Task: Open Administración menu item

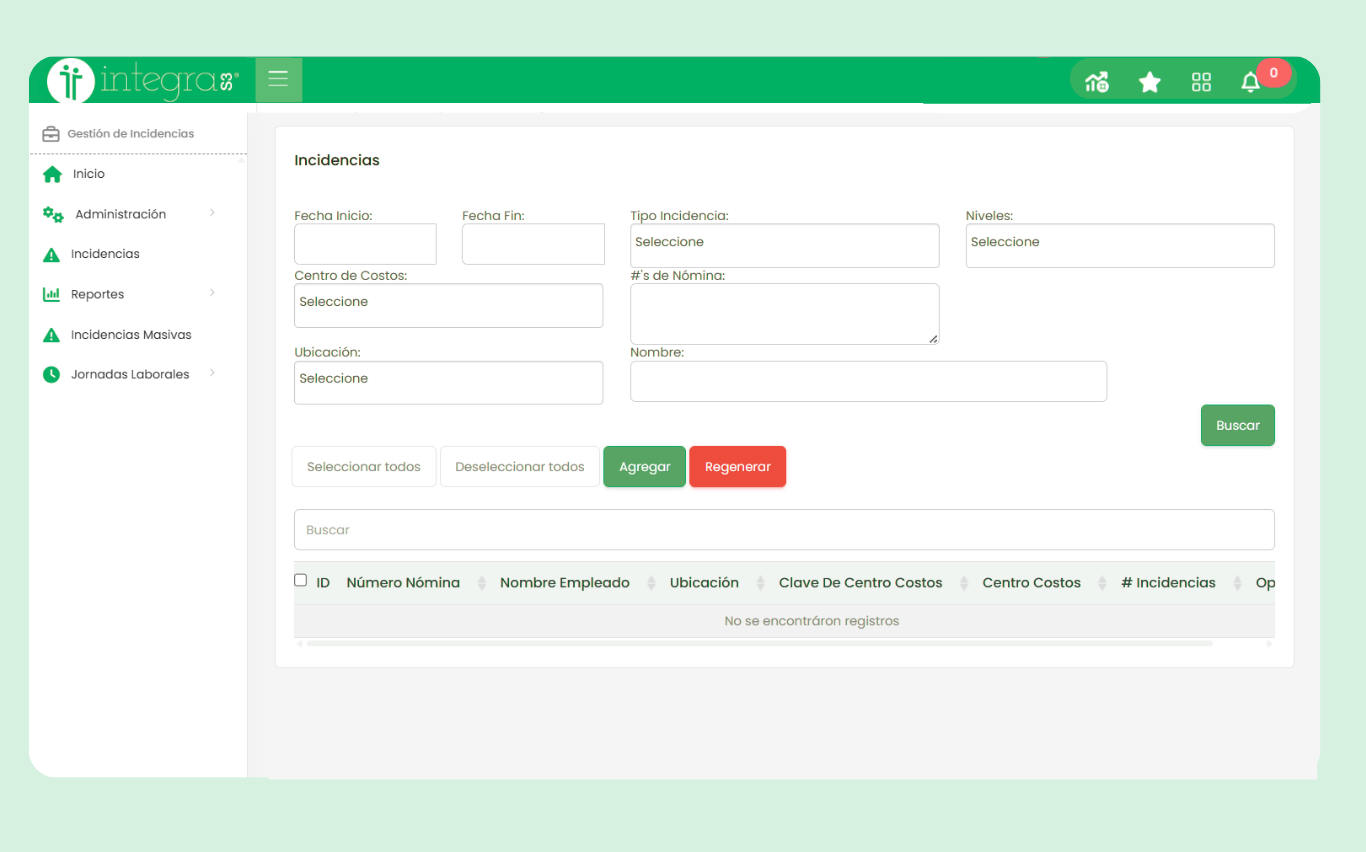Action: point(120,214)
